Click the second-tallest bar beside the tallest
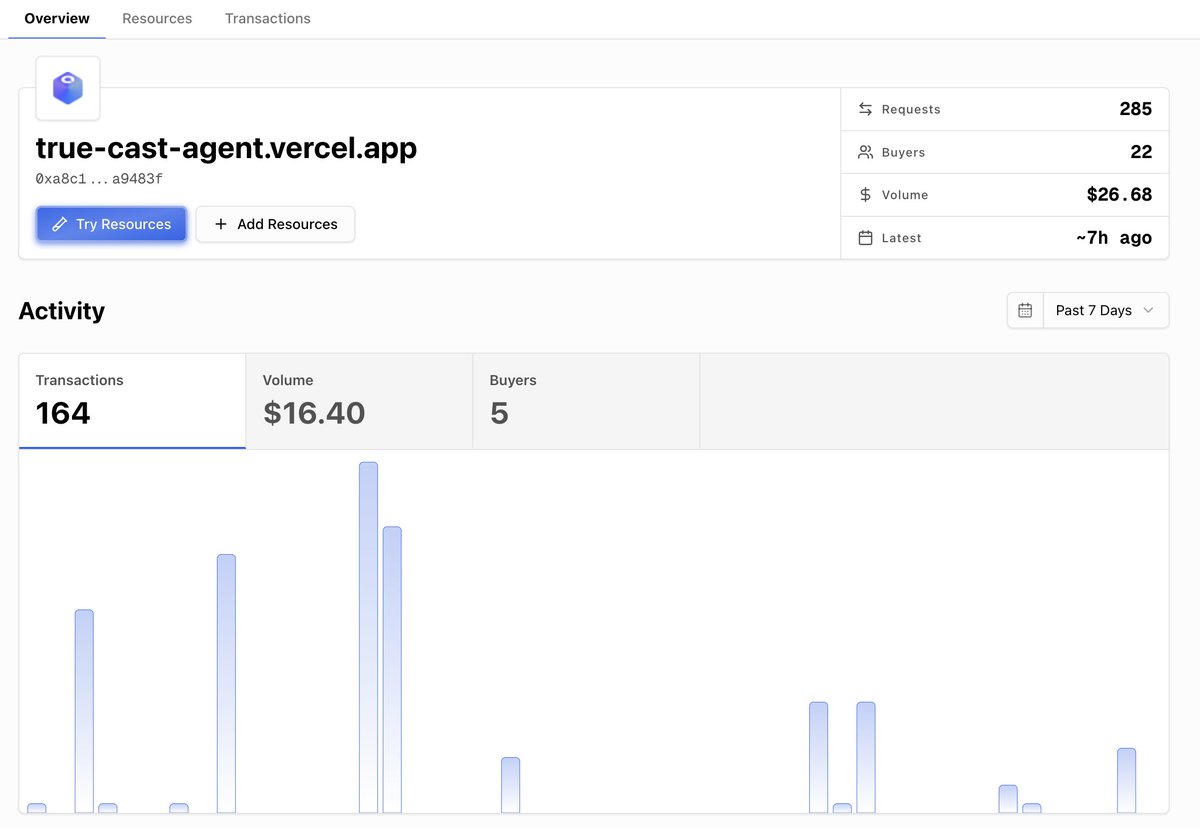The width and height of the screenshot is (1200, 828). [392, 670]
